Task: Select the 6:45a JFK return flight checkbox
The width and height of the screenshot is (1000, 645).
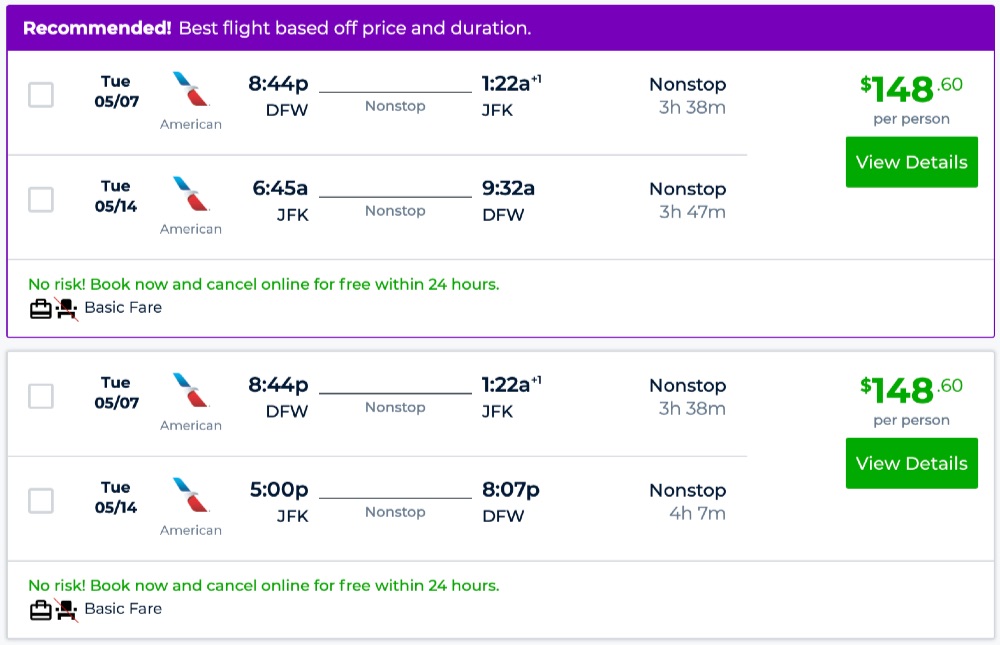Action: coord(41,200)
